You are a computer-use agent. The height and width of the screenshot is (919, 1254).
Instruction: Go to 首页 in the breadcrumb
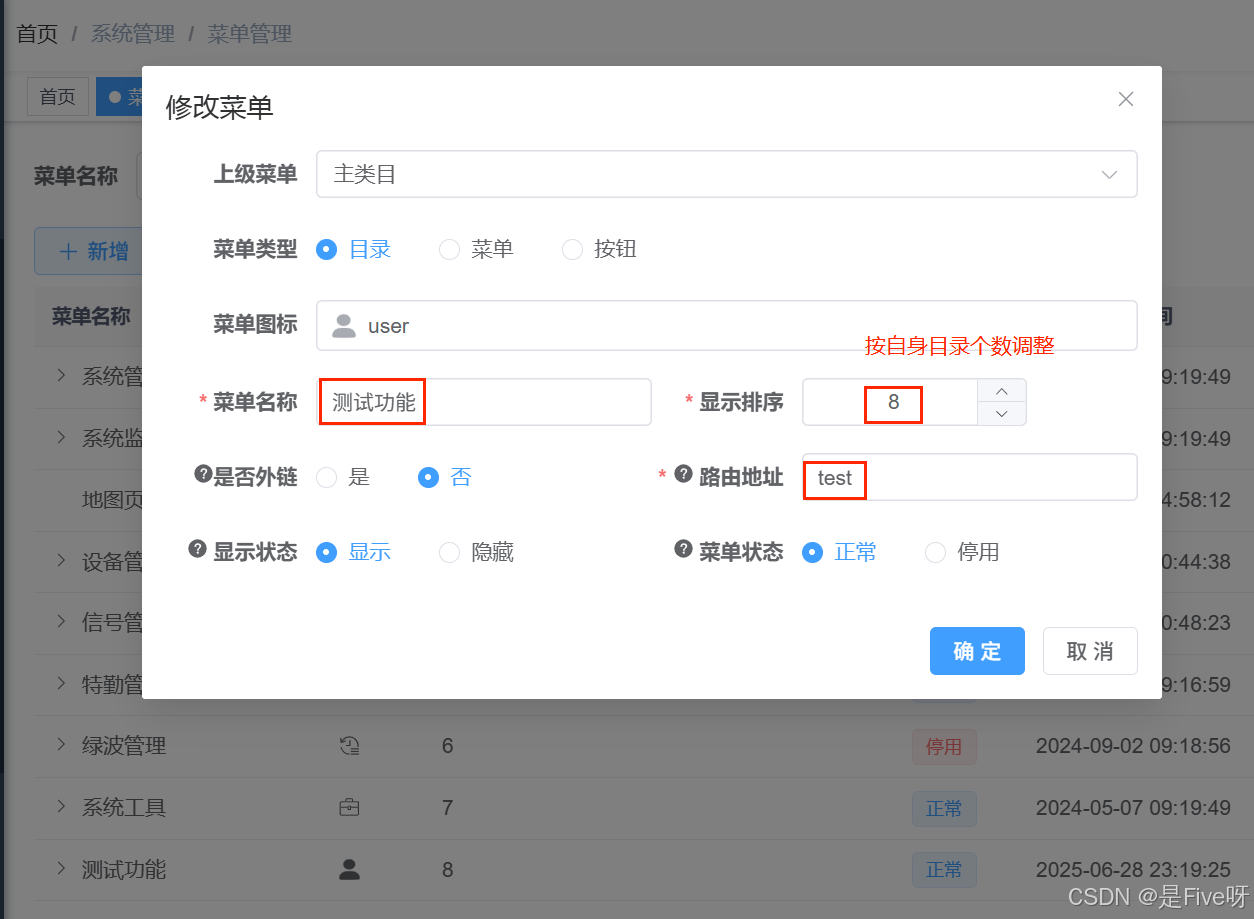(38, 34)
